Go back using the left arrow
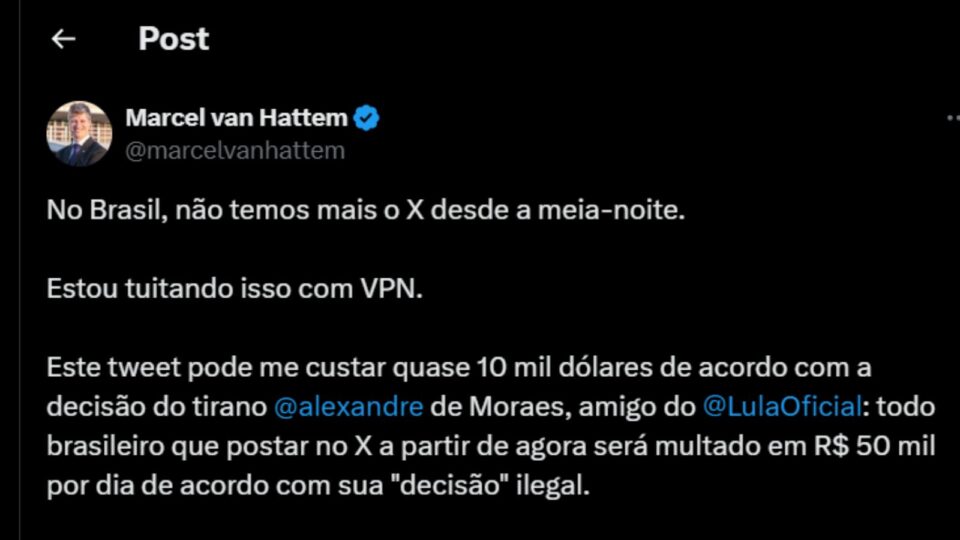This screenshot has height=540, width=960. pos(63,39)
